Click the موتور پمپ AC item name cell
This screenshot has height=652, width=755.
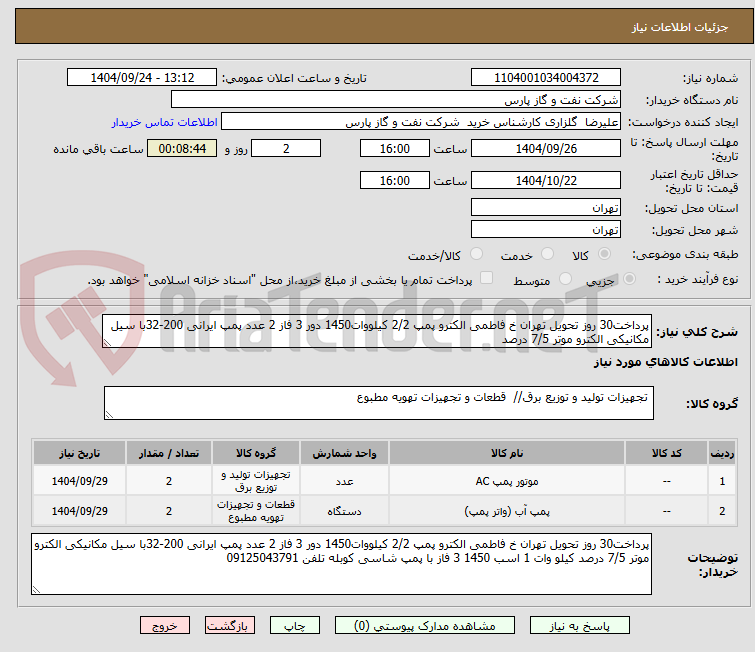click(507, 481)
